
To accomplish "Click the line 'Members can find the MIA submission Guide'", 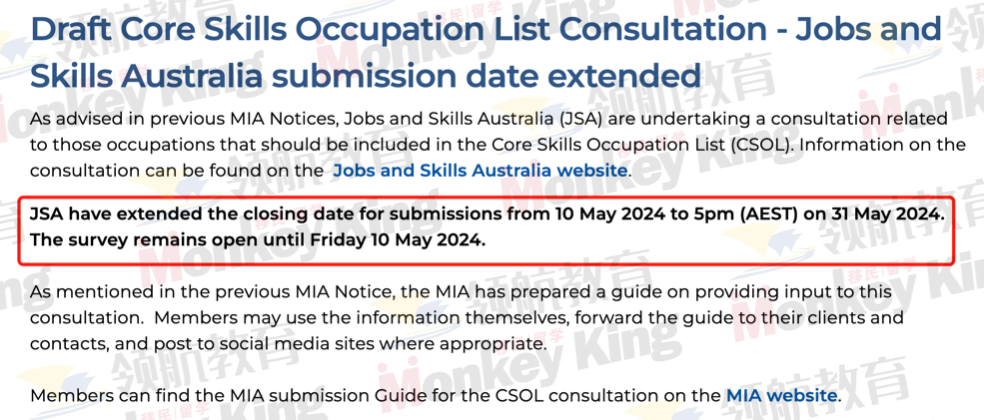I will coord(436,396).
